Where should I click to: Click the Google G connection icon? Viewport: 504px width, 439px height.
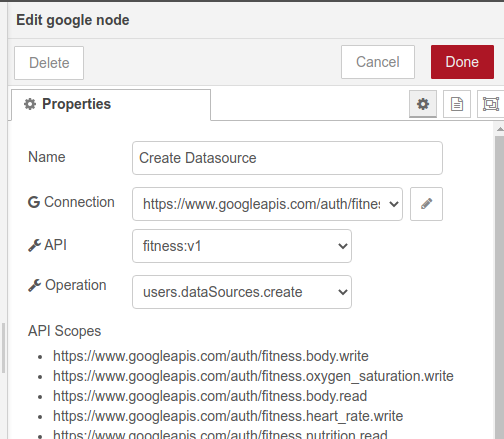34,202
